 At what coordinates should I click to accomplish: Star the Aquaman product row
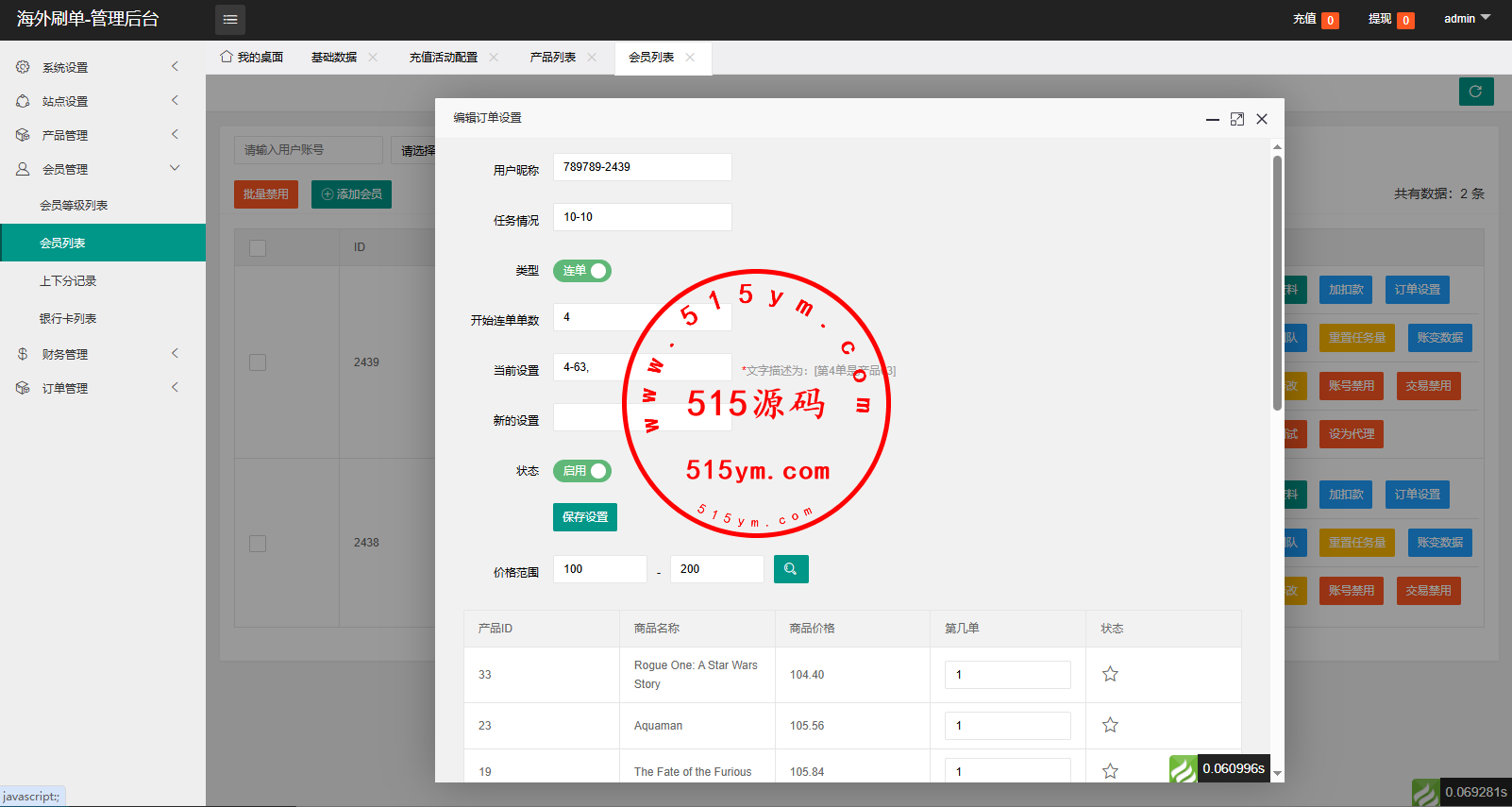pyautogui.click(x=1110, y=725)
